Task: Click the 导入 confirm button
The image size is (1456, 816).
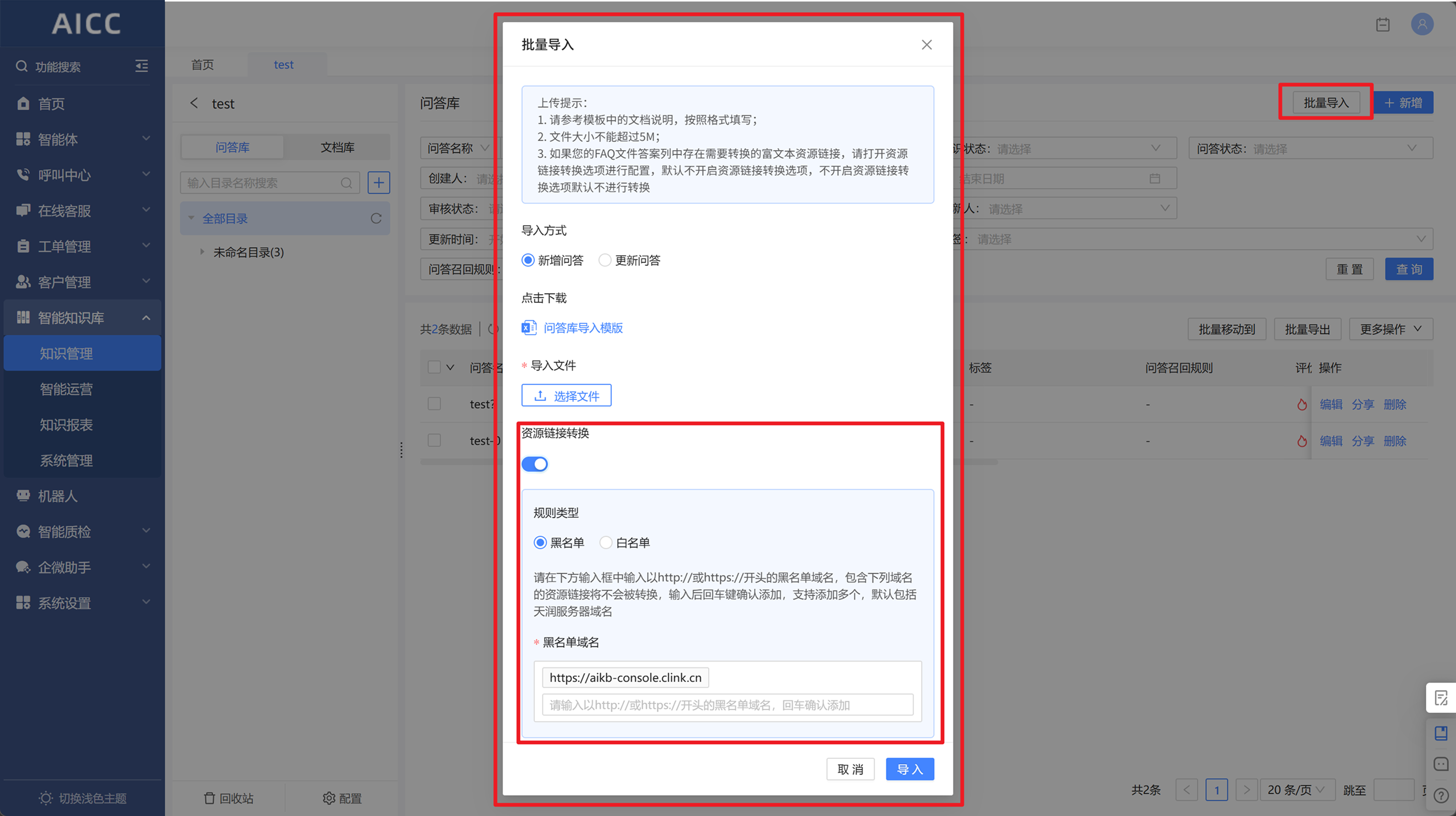Action: coord(909,769)
